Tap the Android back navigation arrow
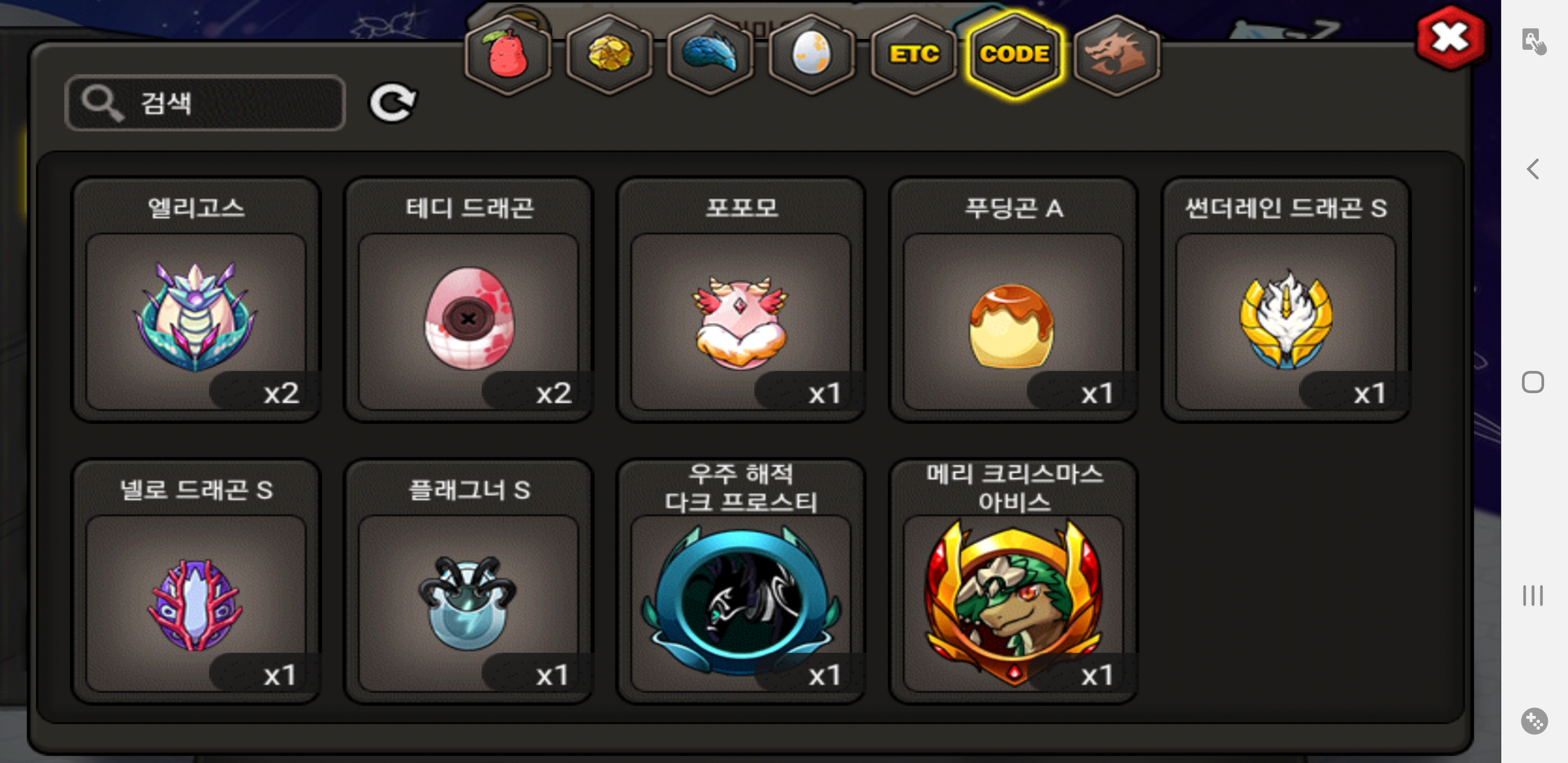Image resolution: width=1568 pixels, height=763 pixels. (x=1533, y=168)
